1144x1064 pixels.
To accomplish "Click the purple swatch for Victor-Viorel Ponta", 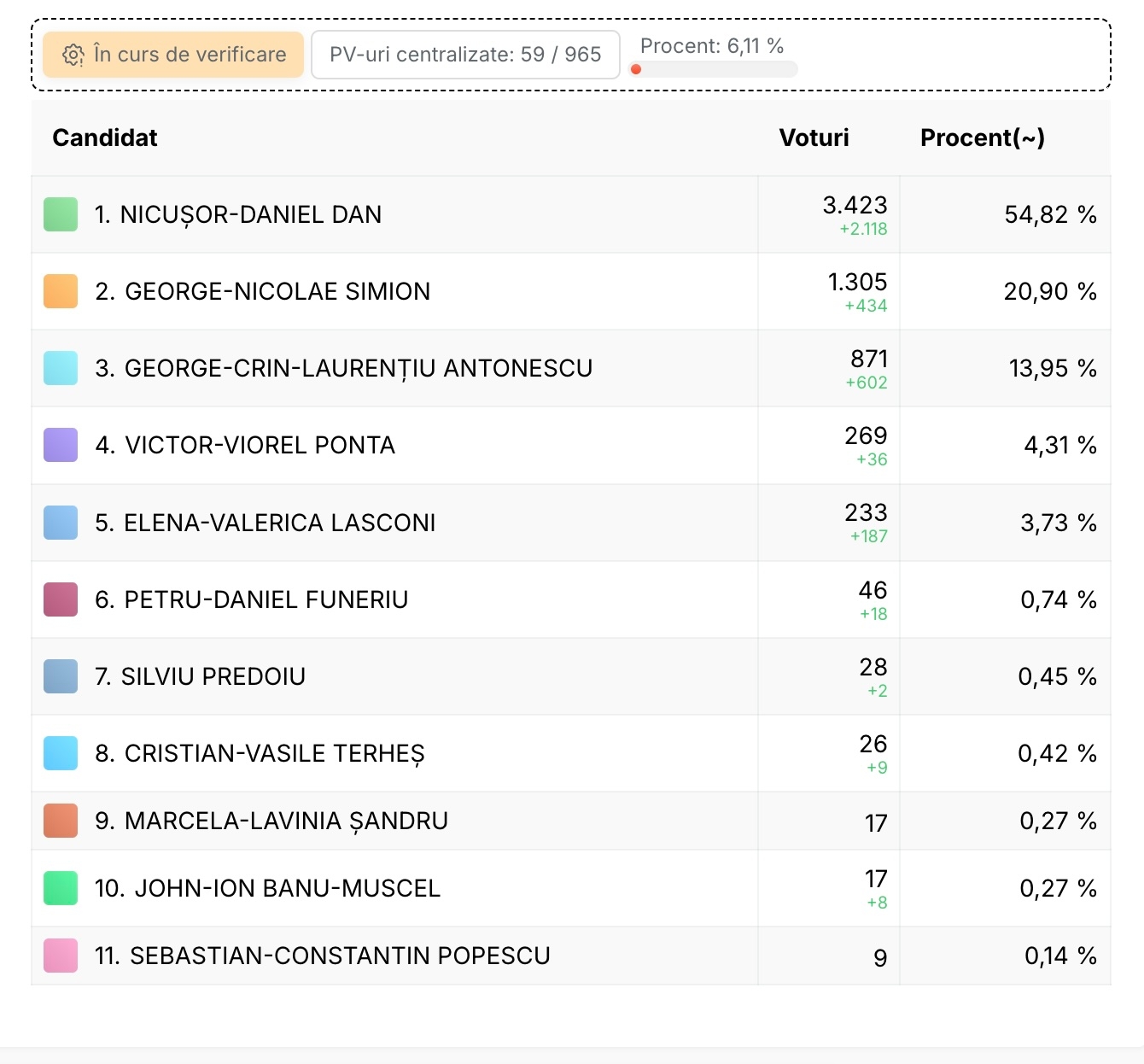I will pos(61,445).
